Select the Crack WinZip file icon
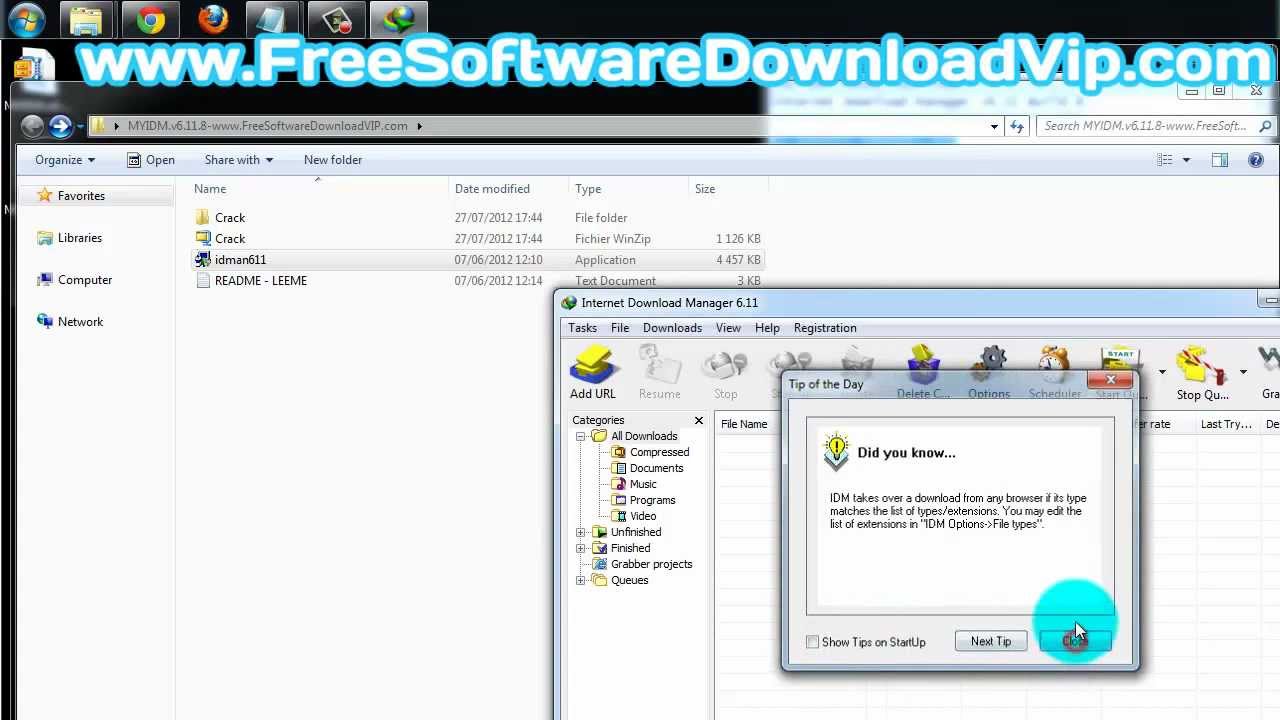This screenshot has height=720, width=1280. 203,239
